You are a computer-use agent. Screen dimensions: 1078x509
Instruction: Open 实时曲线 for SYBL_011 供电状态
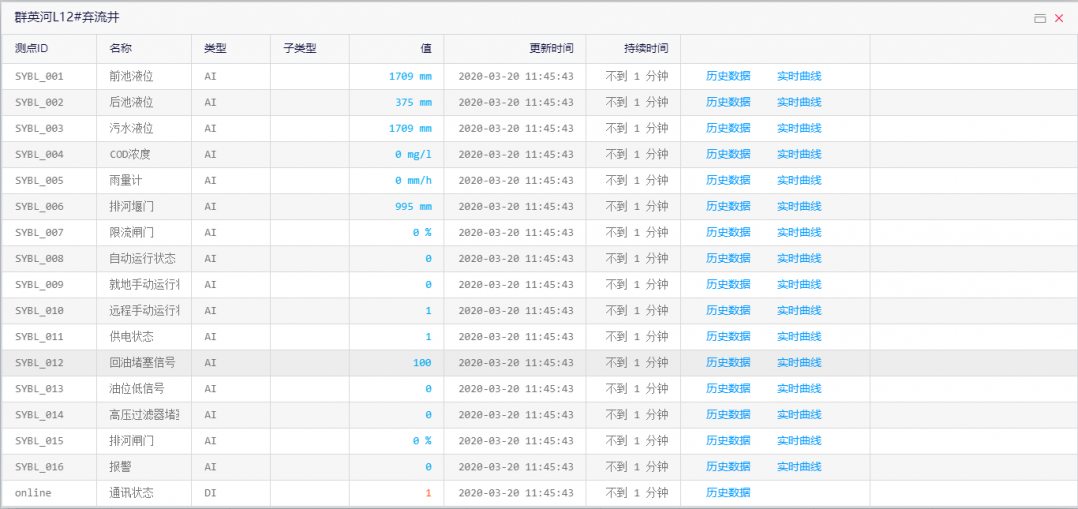coord(799,337)
